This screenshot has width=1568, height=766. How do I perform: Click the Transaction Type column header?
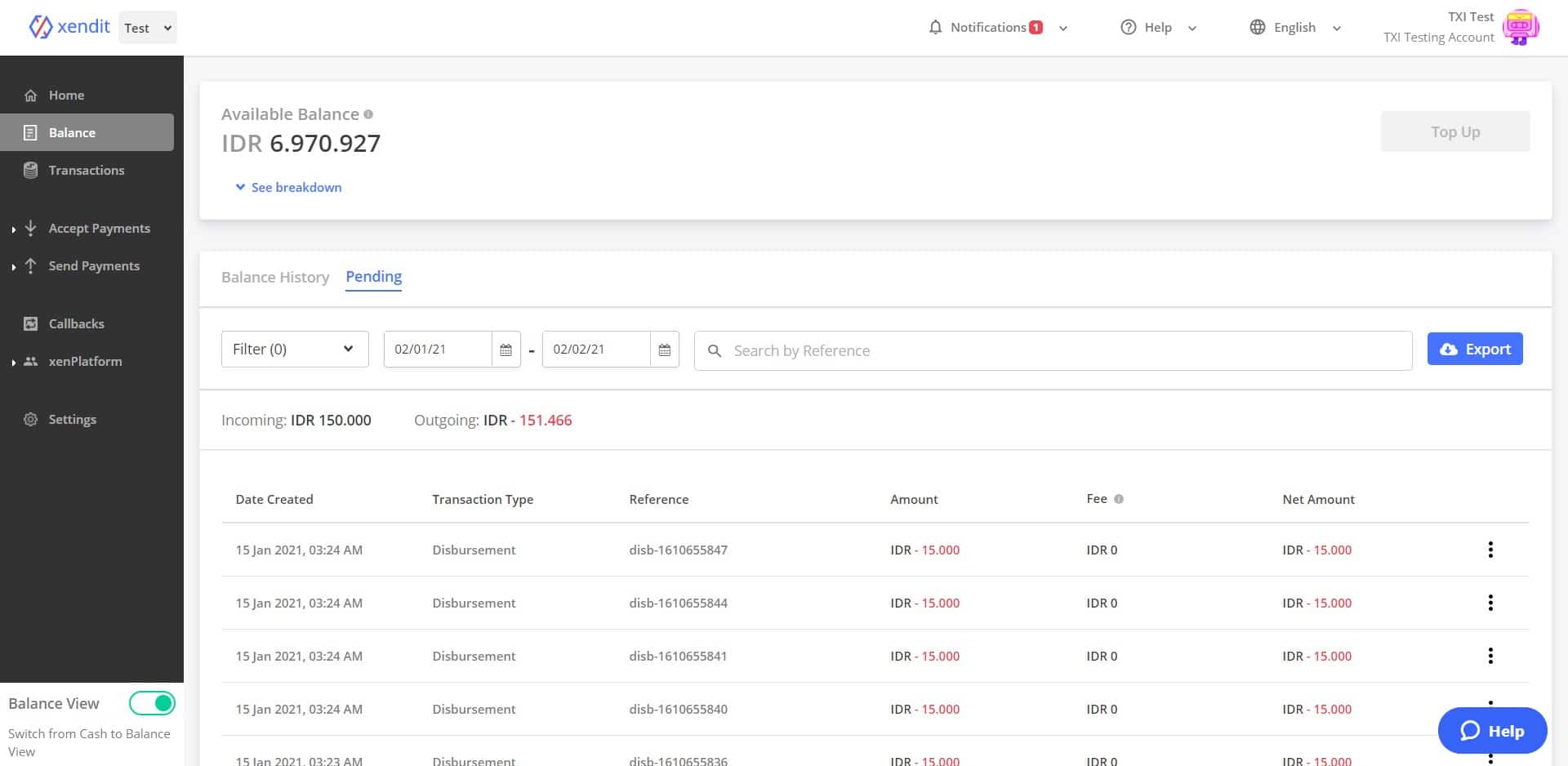[483, 499]
